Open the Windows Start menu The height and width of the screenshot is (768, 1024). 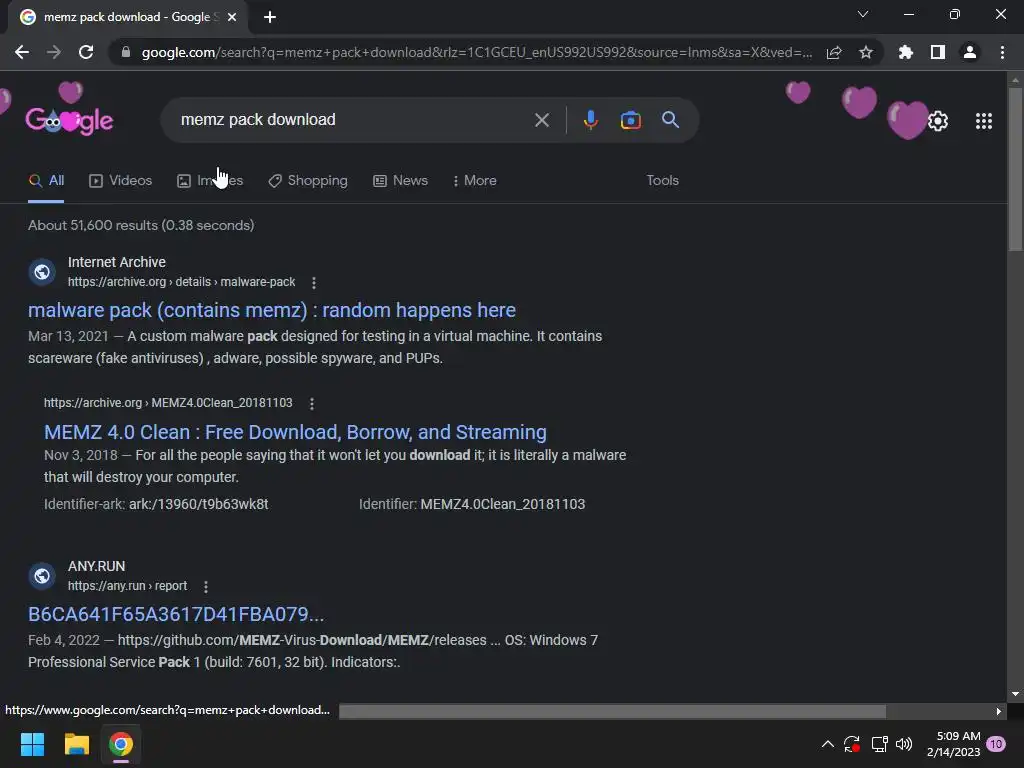click(32, 744)
